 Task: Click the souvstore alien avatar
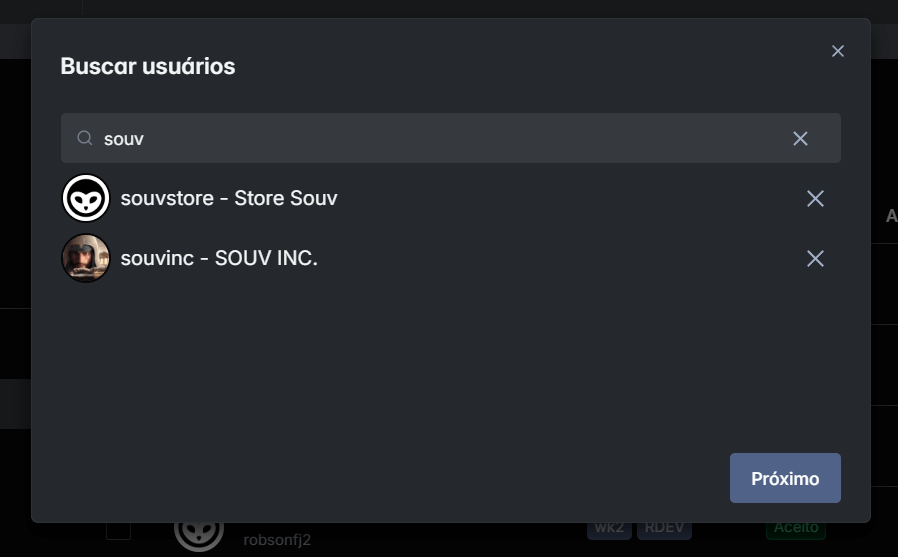86,199
